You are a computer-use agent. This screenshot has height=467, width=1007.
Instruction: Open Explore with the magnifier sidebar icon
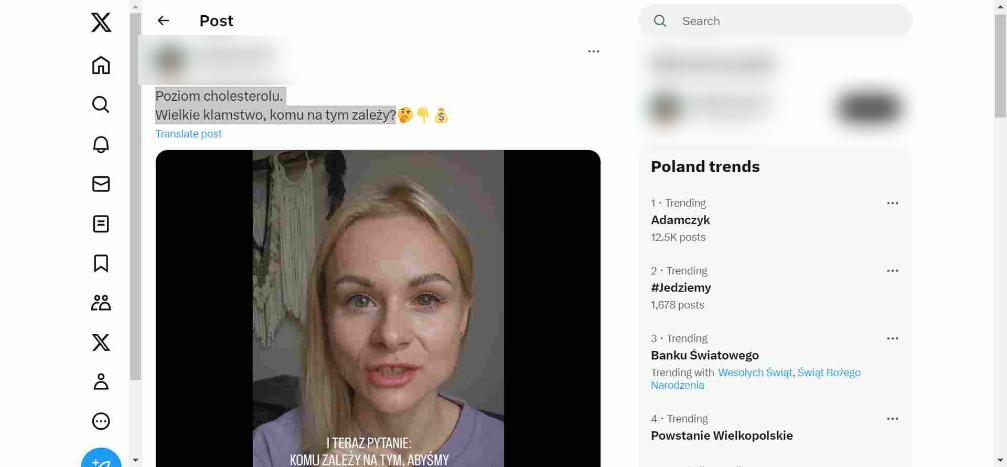click(101, 105)
